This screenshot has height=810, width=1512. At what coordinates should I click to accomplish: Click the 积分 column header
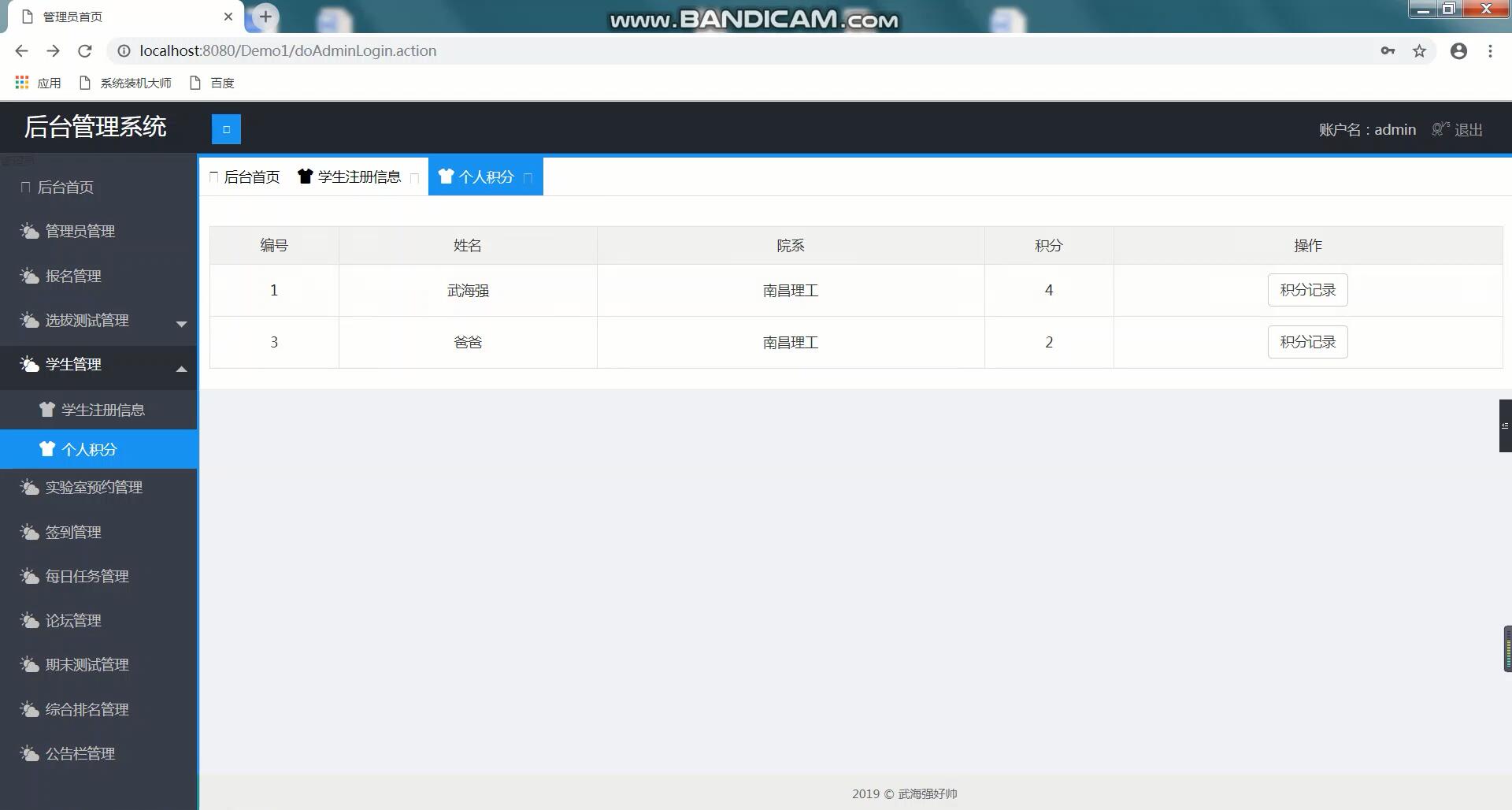point(1049,246)
